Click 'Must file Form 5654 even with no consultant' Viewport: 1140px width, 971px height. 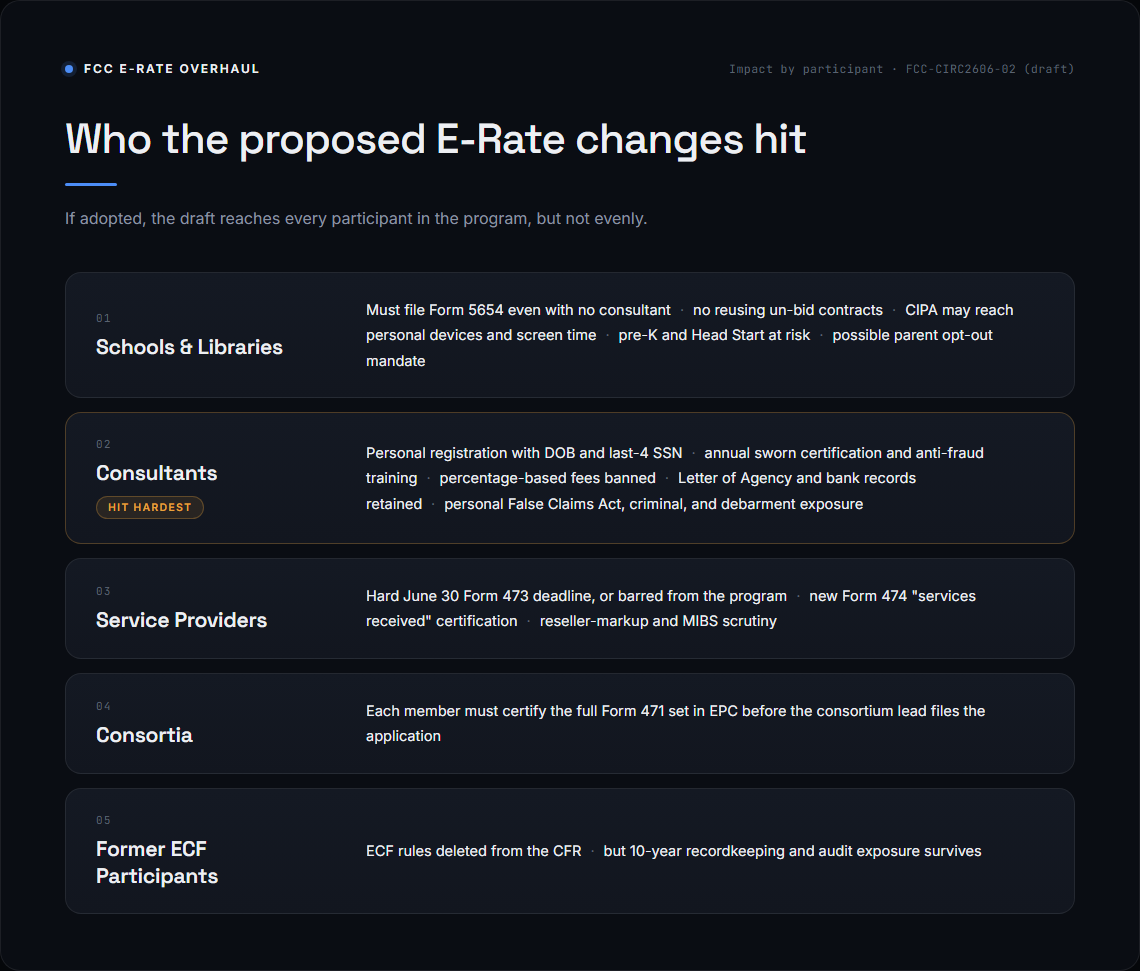(518, 310)
